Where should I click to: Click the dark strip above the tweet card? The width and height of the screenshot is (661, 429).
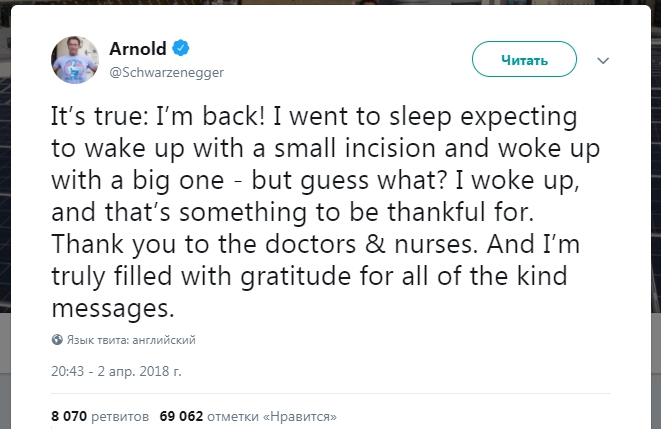(330, 2)
